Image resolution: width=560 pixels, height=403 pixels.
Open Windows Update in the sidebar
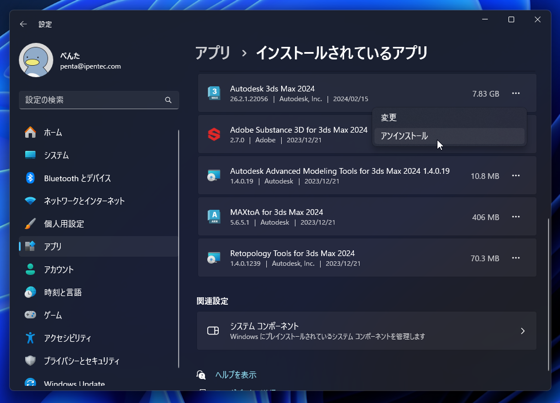tap(99, 383)
